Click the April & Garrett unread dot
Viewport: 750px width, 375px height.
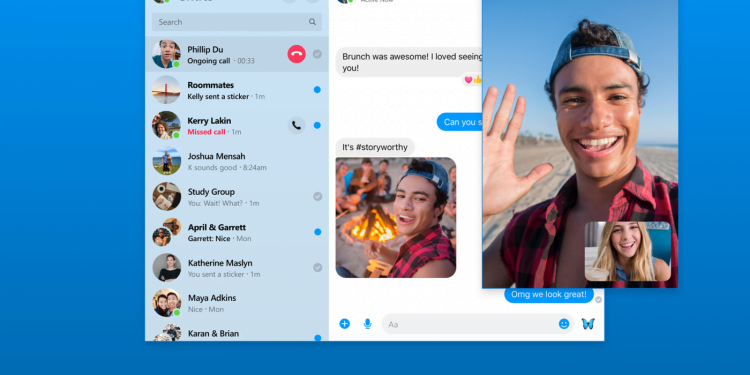318,232
